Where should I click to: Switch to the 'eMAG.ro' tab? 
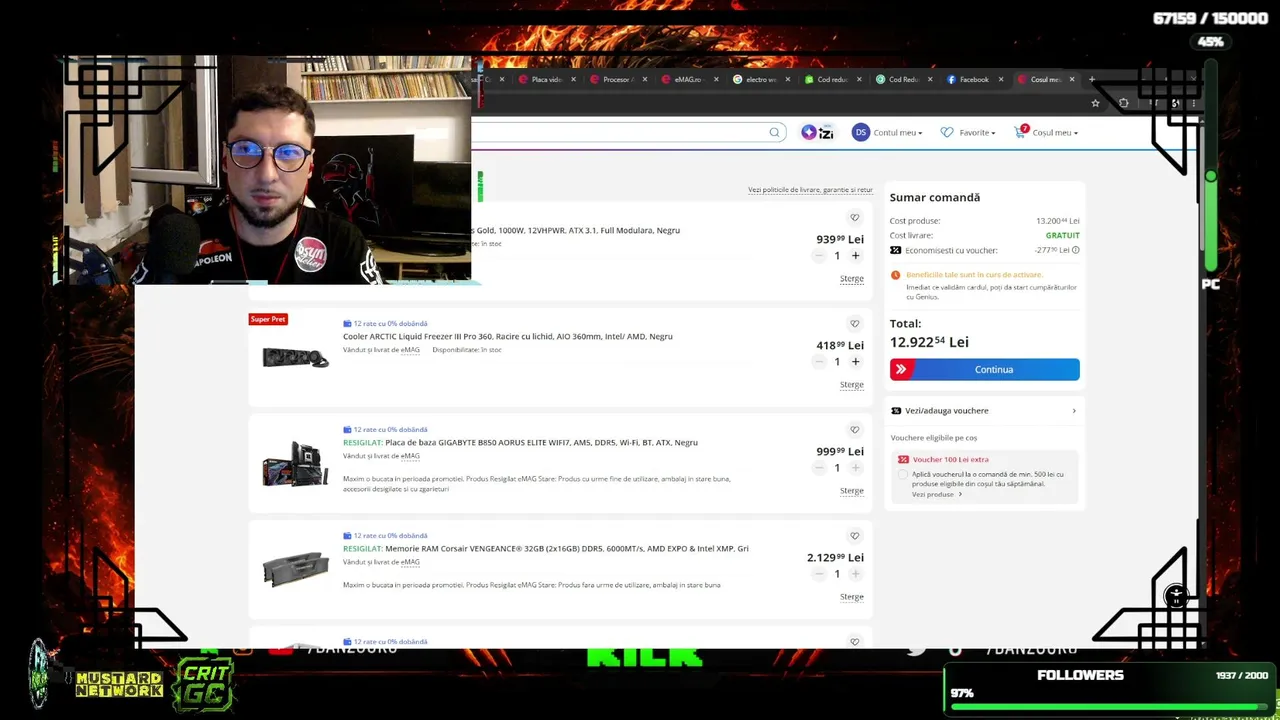(x=689, y=79)
